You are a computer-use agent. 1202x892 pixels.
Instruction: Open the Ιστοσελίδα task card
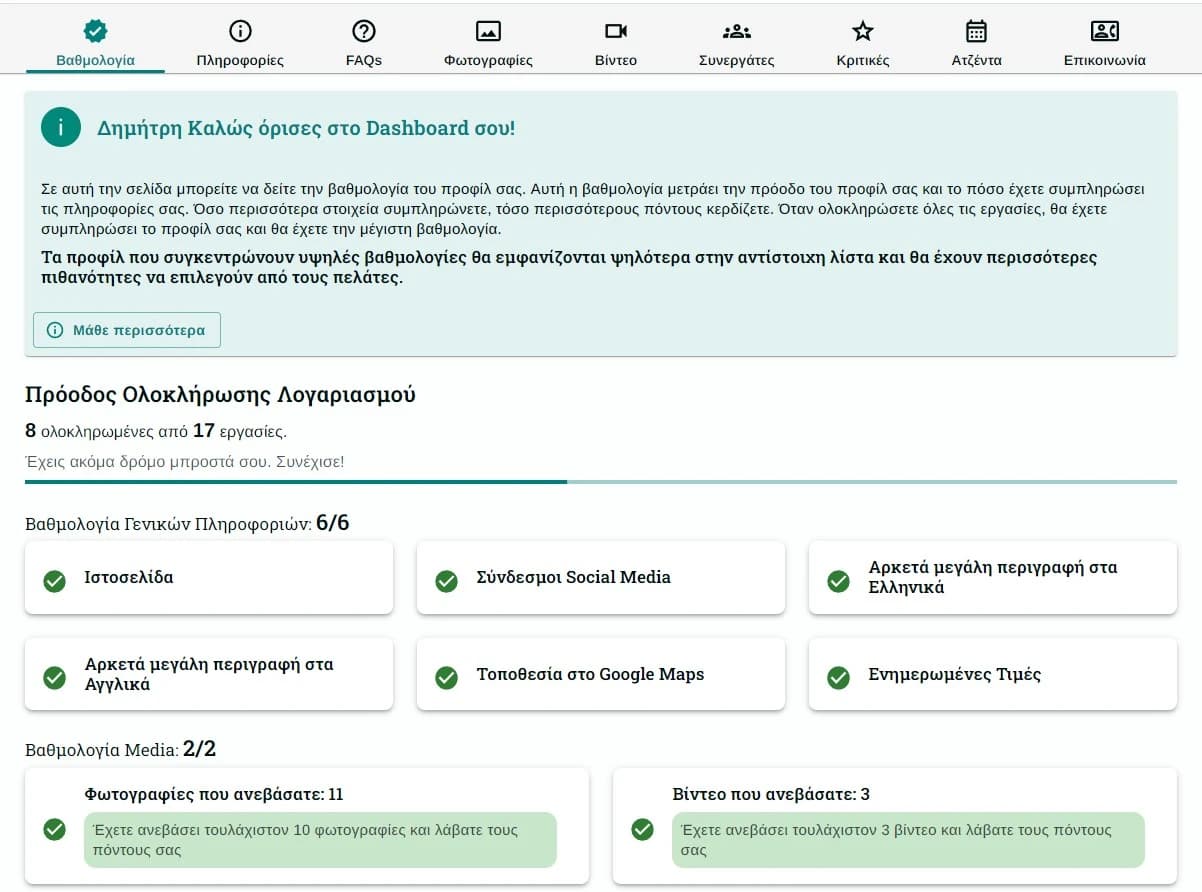tap(209, 578)
